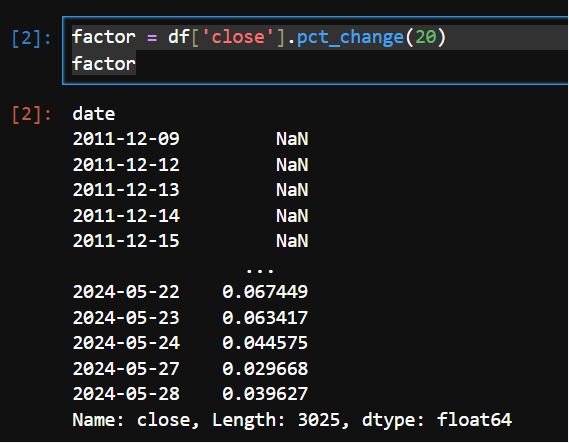Click the 'close' string in the code
The width and height of the screenshot is (569, 443).
tap(238, 37)
